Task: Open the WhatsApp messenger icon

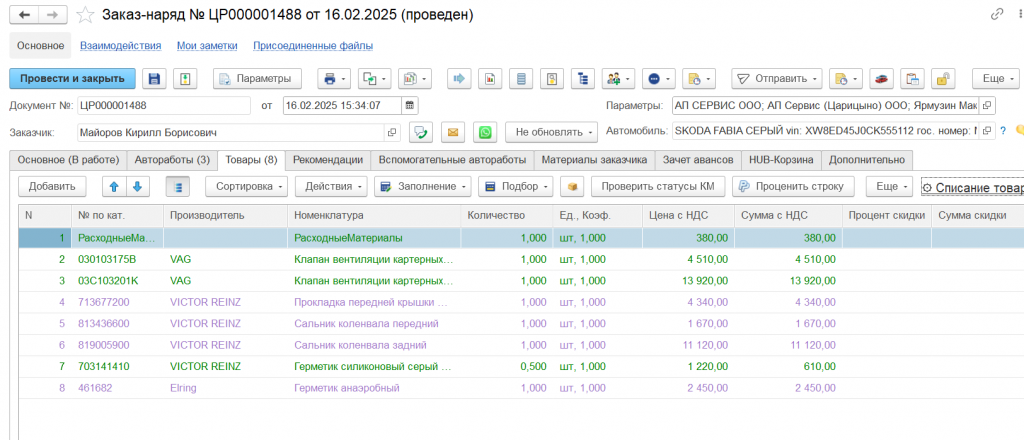Action: pos(485,132)
